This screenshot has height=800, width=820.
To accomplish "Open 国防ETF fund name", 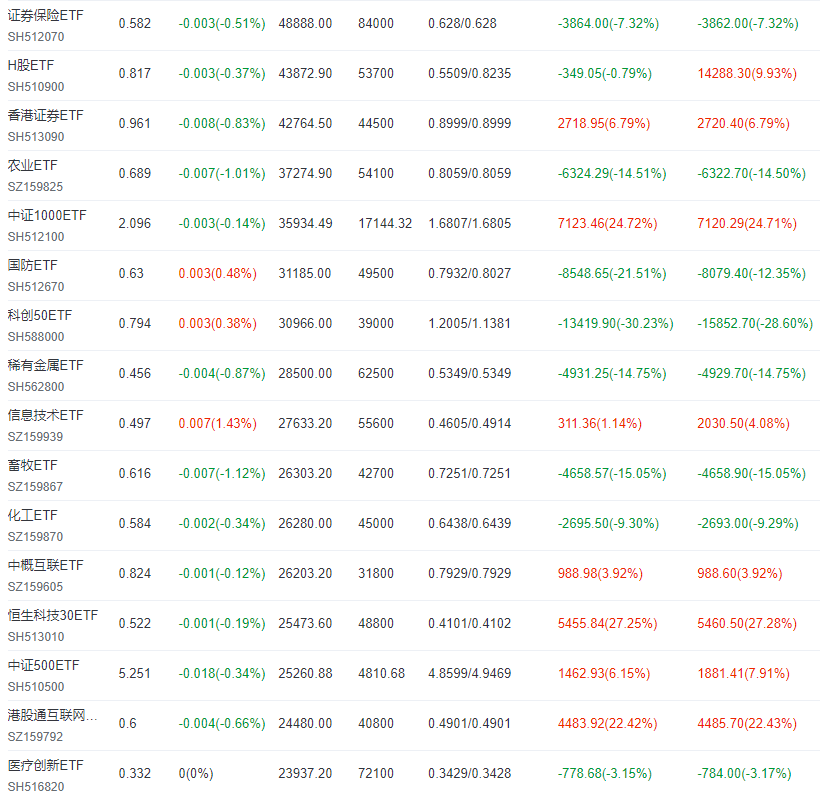I will [x=32, y=266].
